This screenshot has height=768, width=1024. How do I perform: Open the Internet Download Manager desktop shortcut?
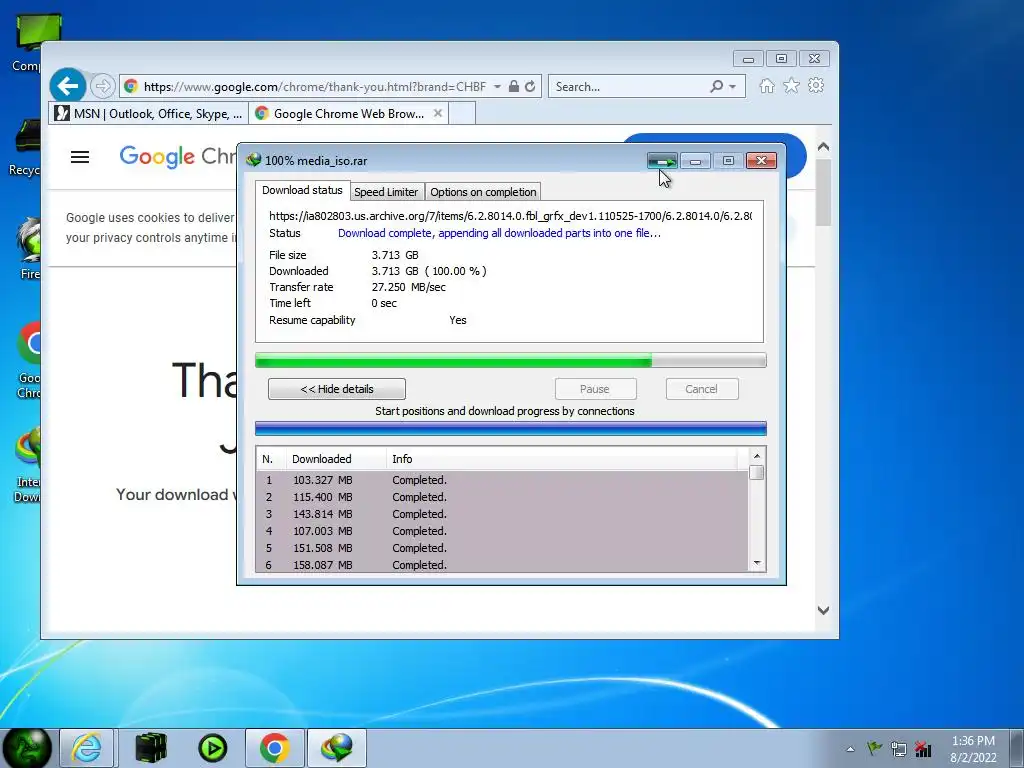pyautogui.click(x=27, y=465)
